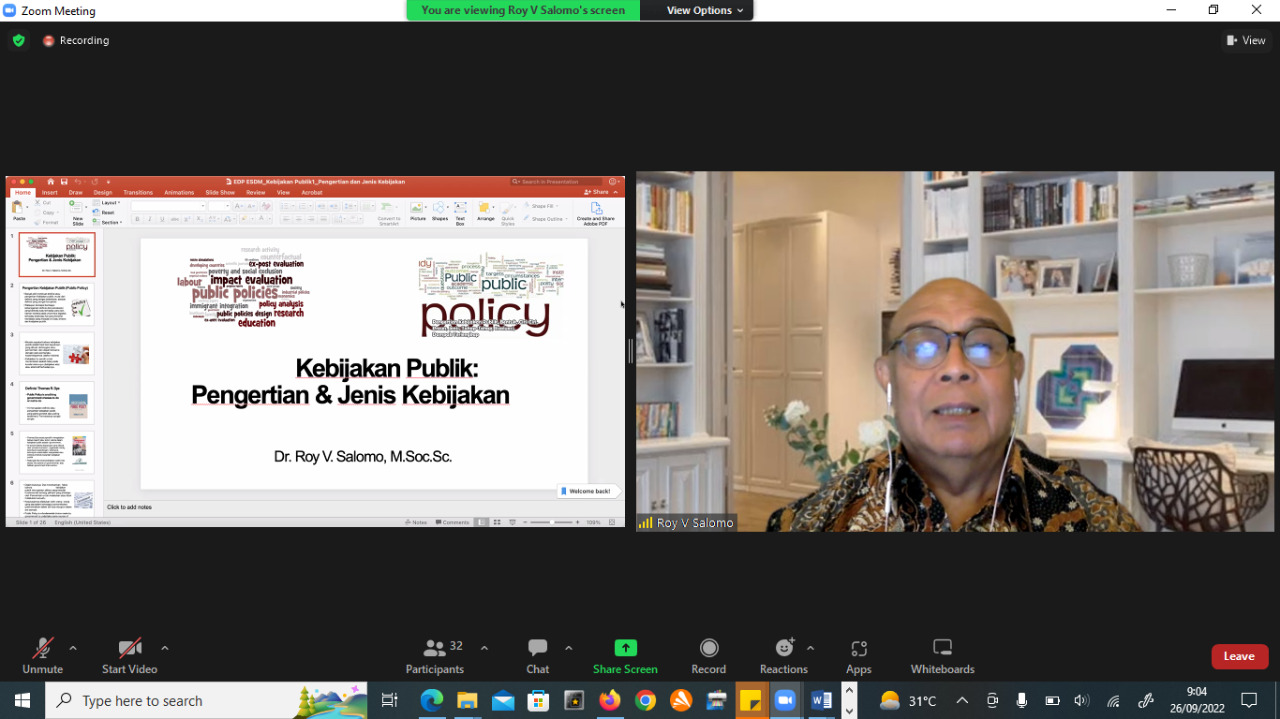Click the View layout button

click(x=1246, y=40)
